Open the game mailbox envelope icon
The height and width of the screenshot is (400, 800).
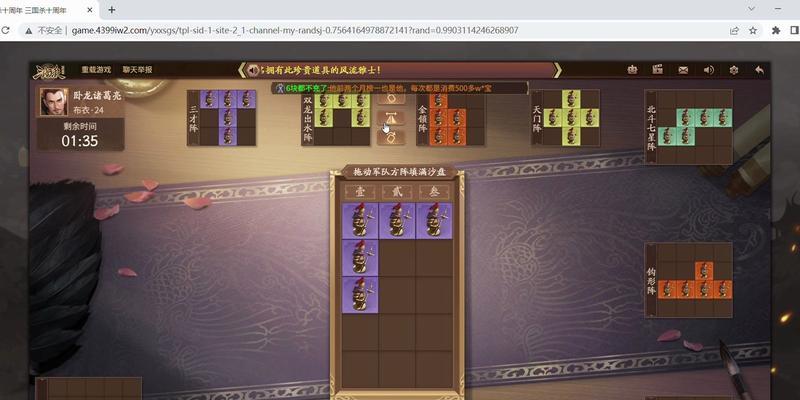pos(683,70)
